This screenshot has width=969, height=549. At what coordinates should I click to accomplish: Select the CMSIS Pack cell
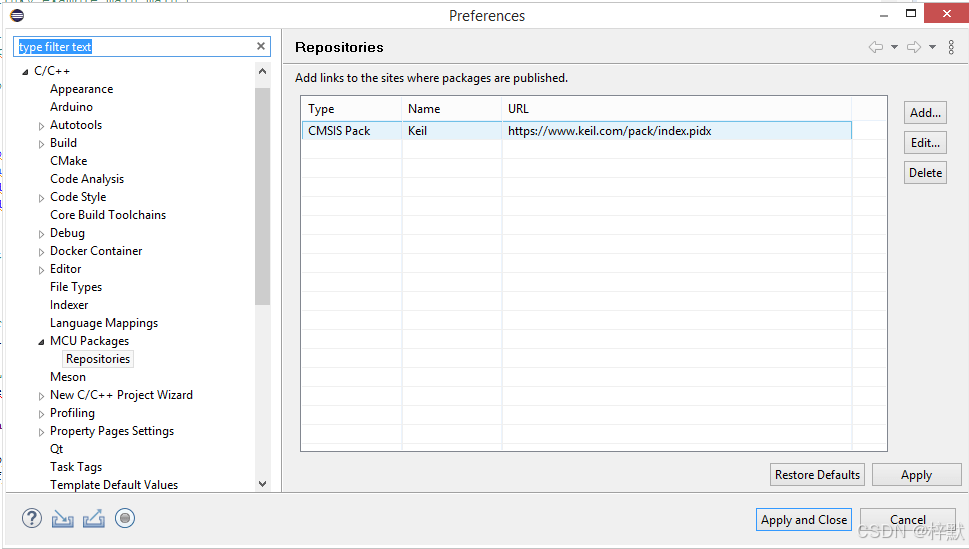352,130
